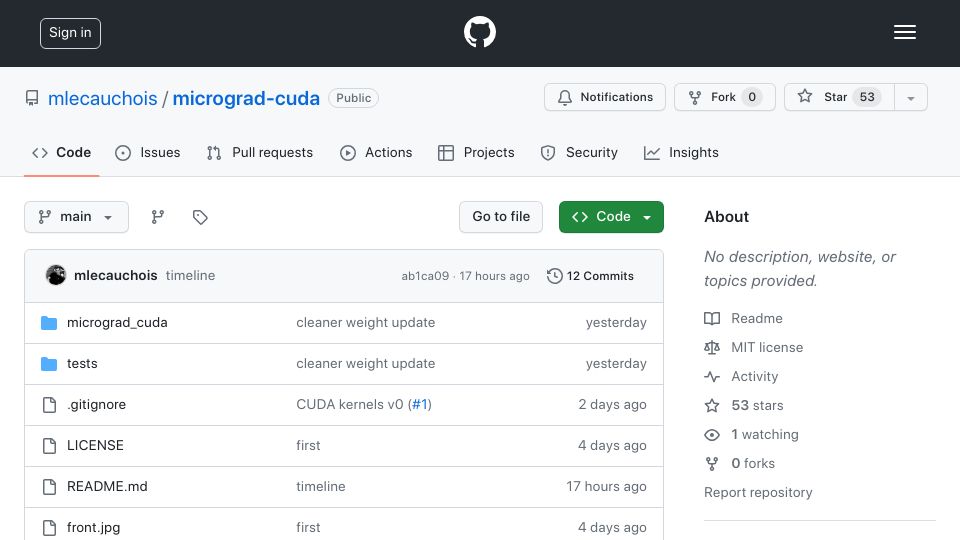Expand the main branch selector
960x540 pixels.
coord(77,217)
